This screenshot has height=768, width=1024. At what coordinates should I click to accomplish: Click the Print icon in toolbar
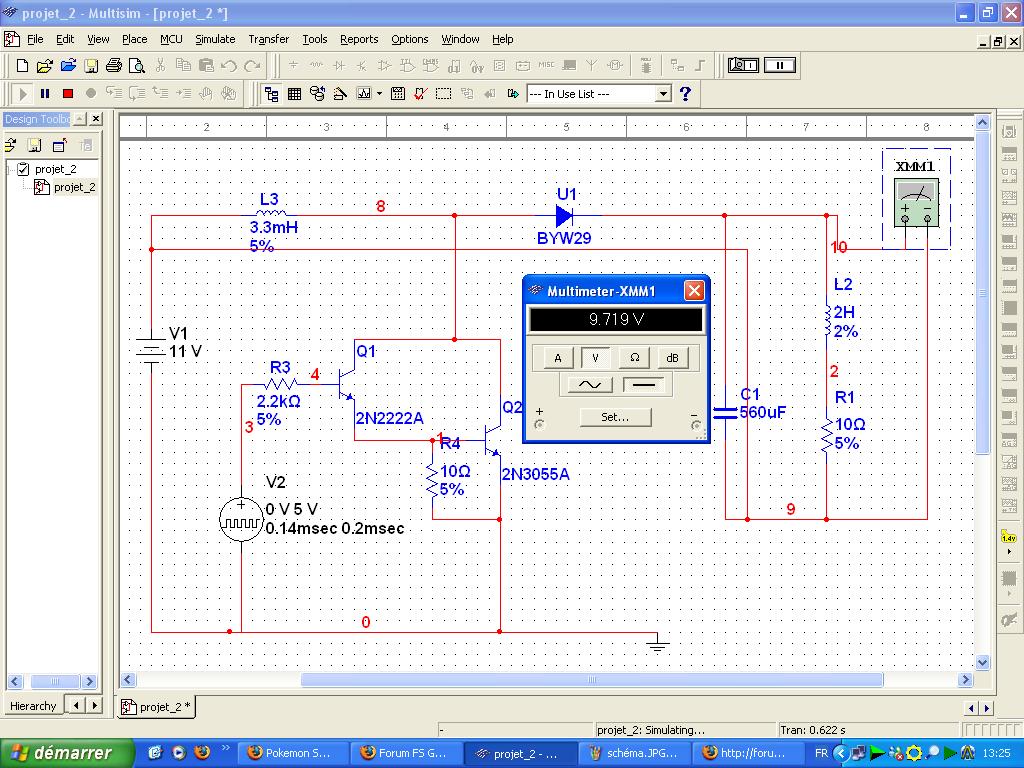pos(114,66)
